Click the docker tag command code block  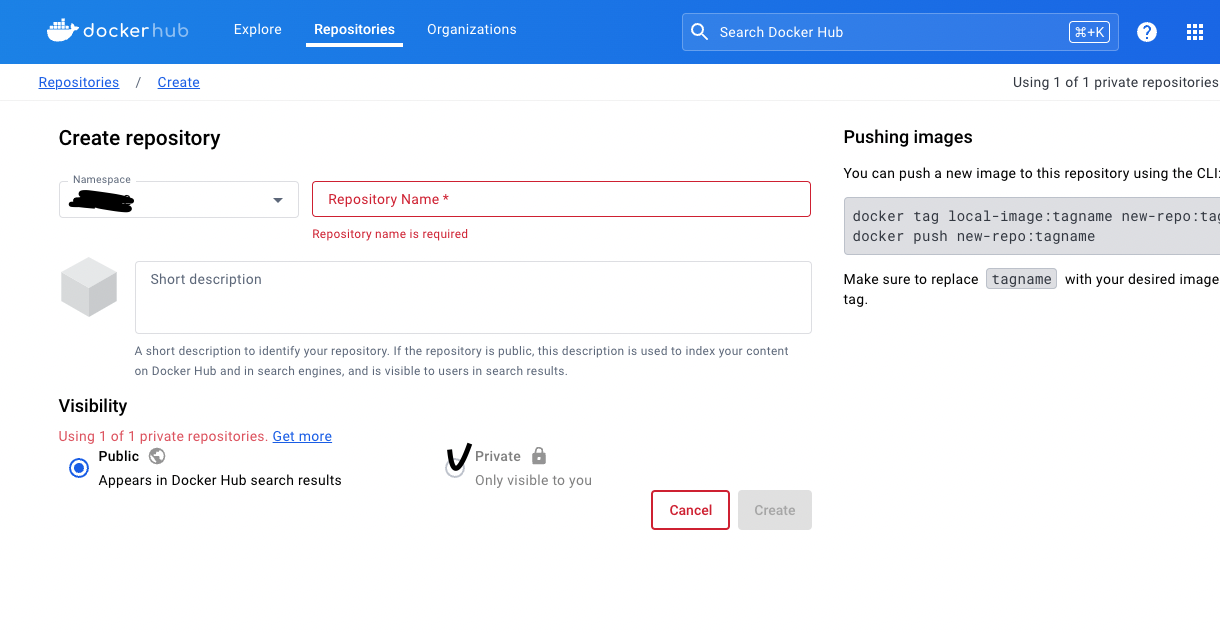coord(1032,226)
